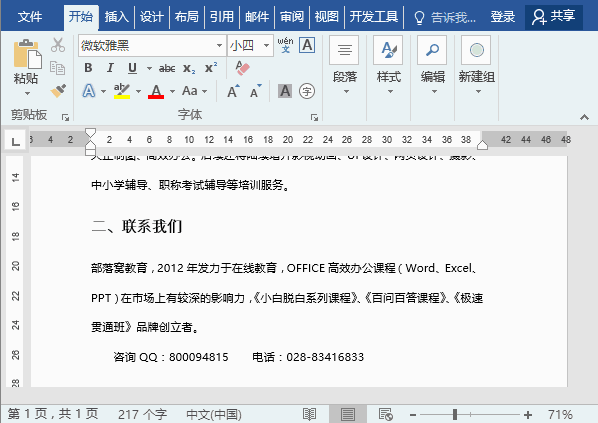598x423 pixels.
Task: Switch to Read Mode view icon
Action: [x=309, y=414]
